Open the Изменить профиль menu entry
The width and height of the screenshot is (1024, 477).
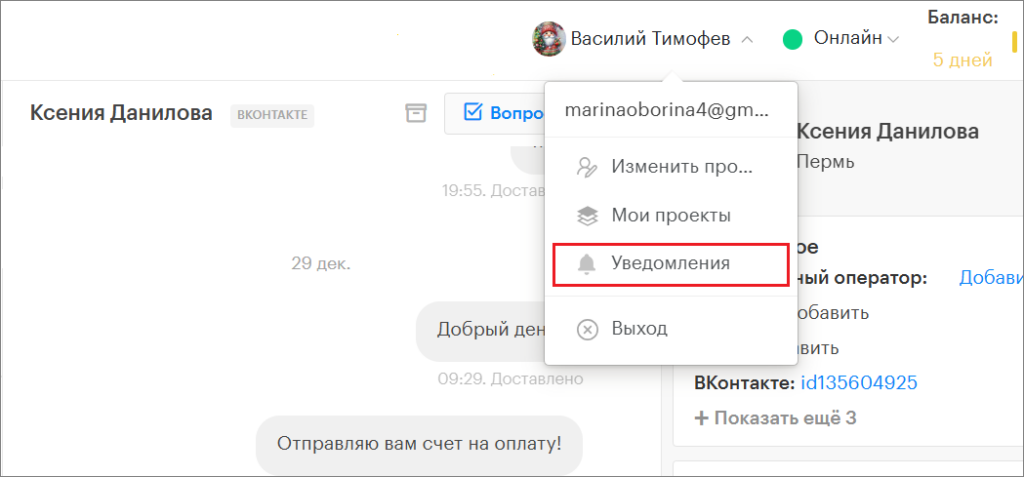tap(681, 167)
